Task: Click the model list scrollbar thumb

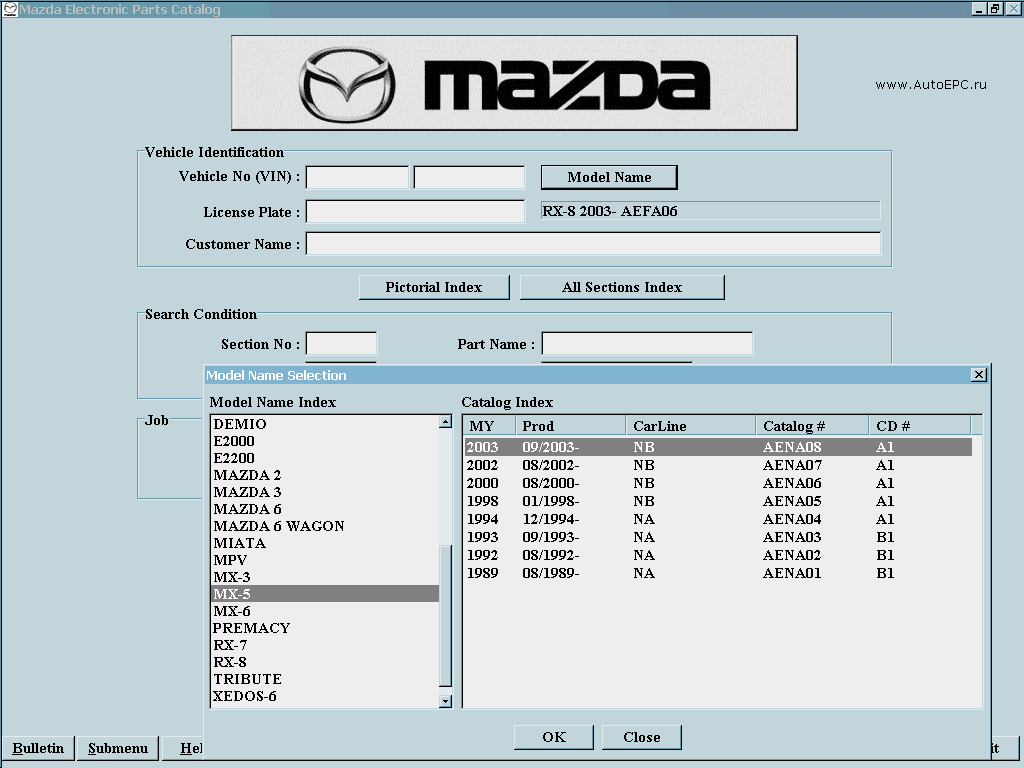Action: 445,615
